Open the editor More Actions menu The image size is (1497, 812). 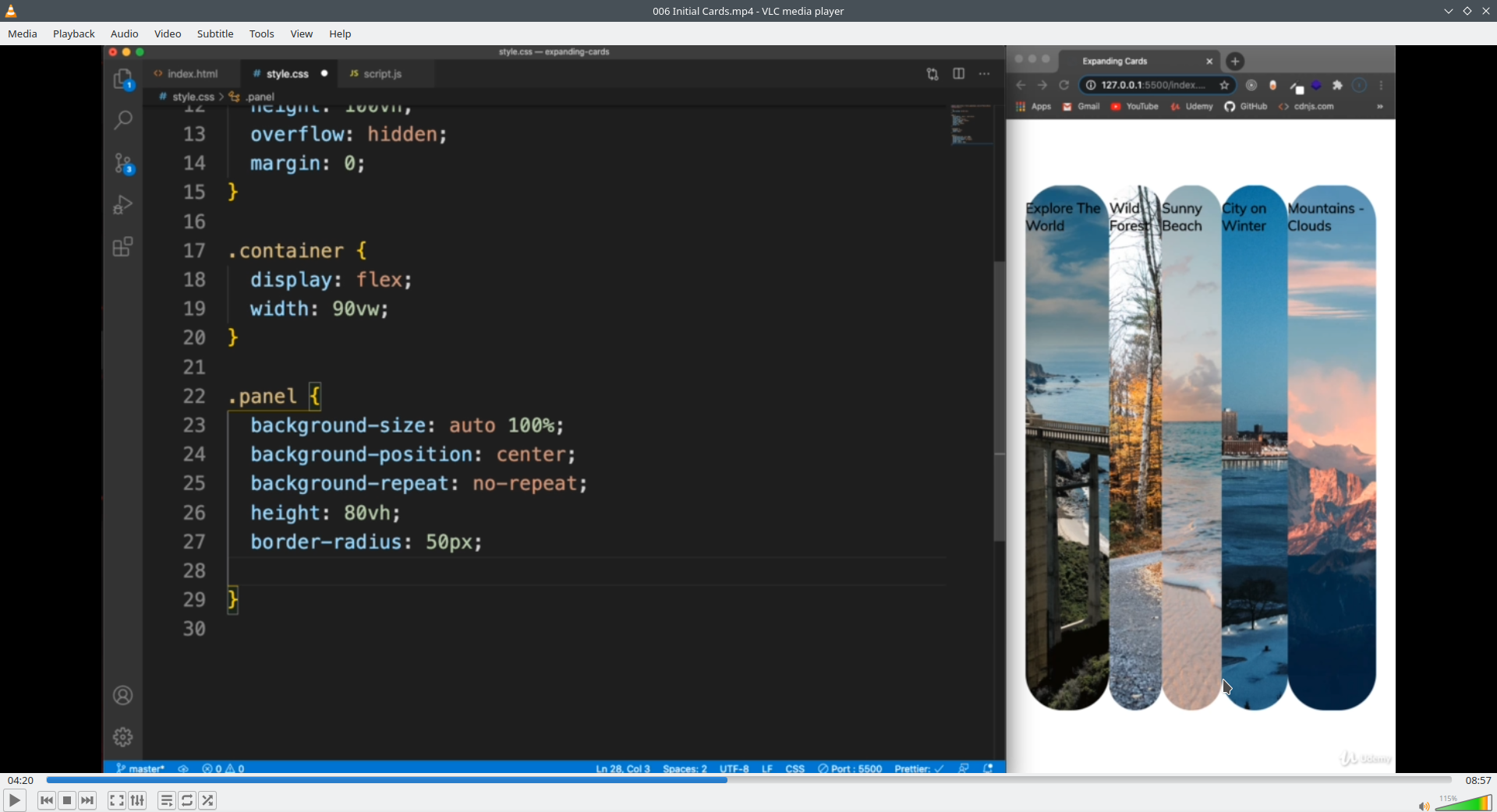[985, 74]
